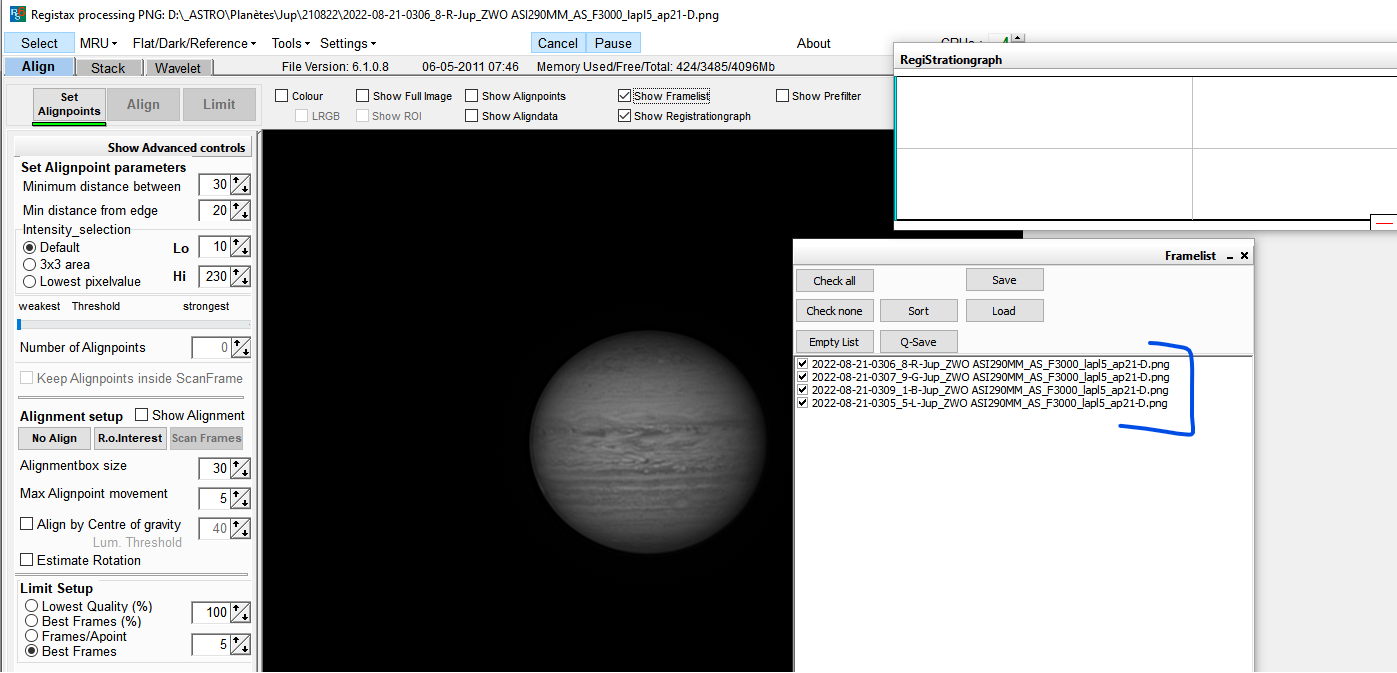Click Check none in Framelist
The image size is (1397, 673).
tap(834, 311)
